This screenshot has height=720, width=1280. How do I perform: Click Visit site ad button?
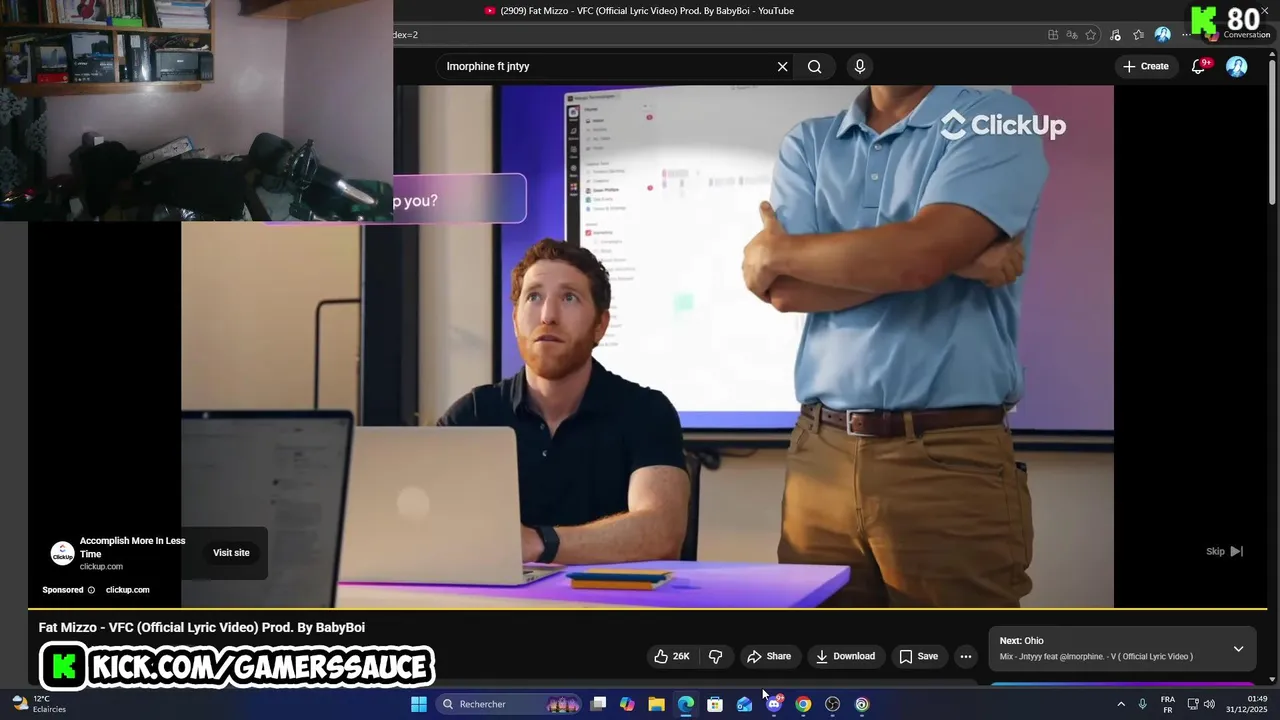click(x=231, y=553)
